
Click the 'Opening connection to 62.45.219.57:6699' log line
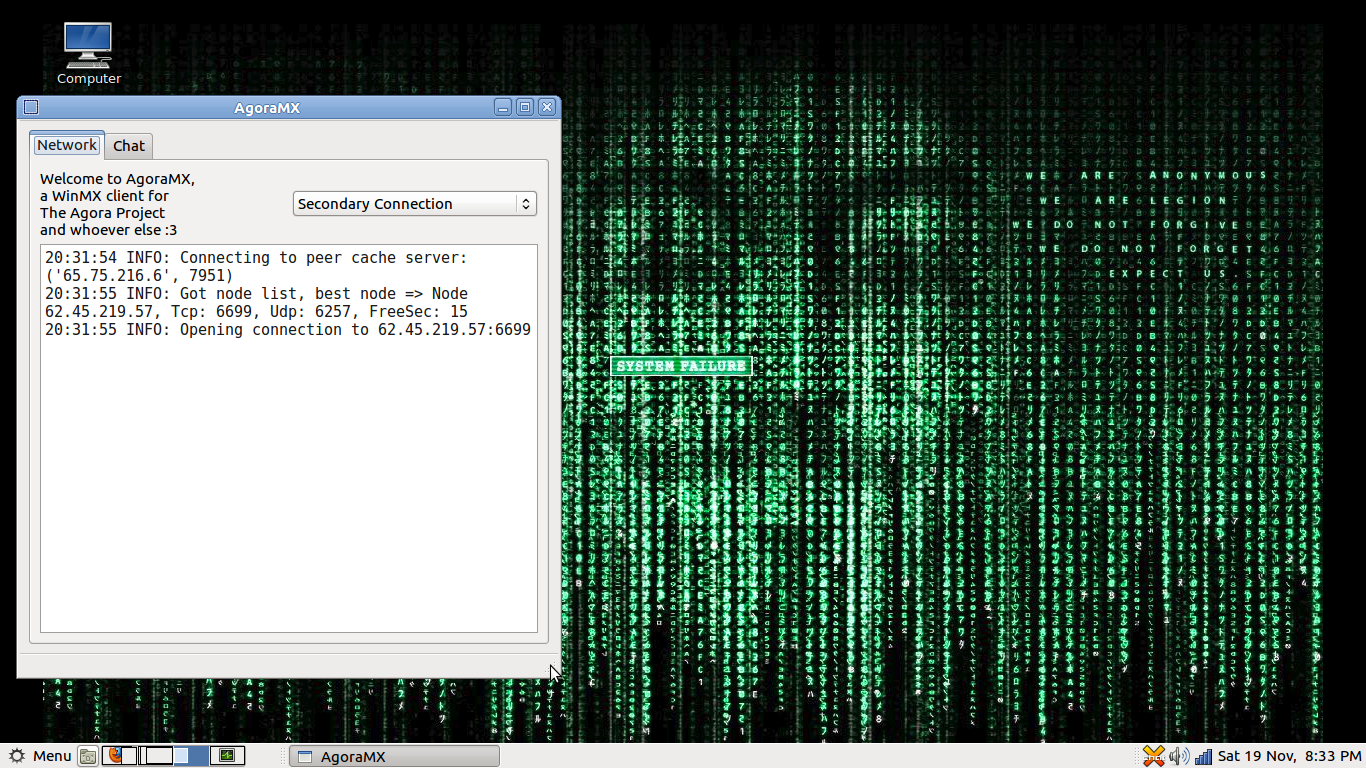pos(288,330)
